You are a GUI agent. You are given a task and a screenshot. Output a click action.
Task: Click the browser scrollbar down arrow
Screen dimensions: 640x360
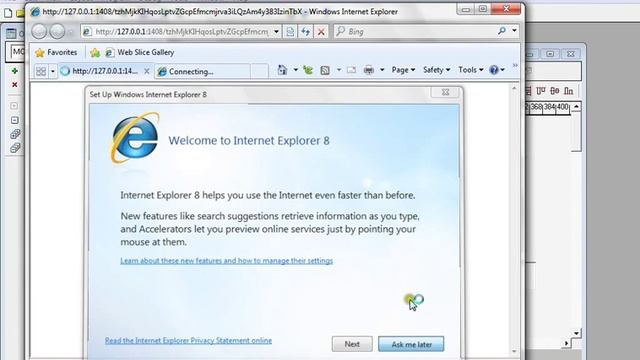coord(514,351)
